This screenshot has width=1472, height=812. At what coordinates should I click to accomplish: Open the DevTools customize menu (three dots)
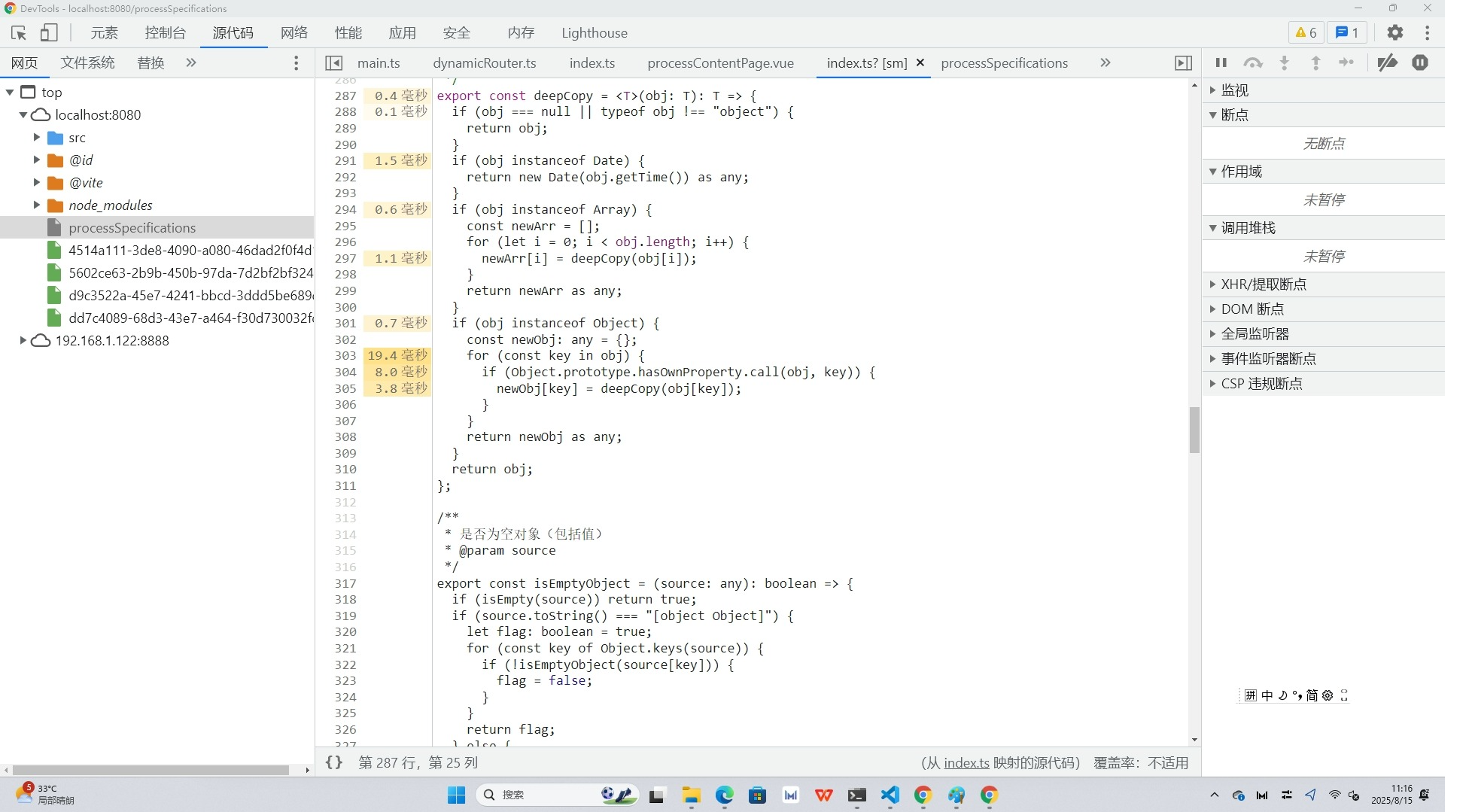1428,33
